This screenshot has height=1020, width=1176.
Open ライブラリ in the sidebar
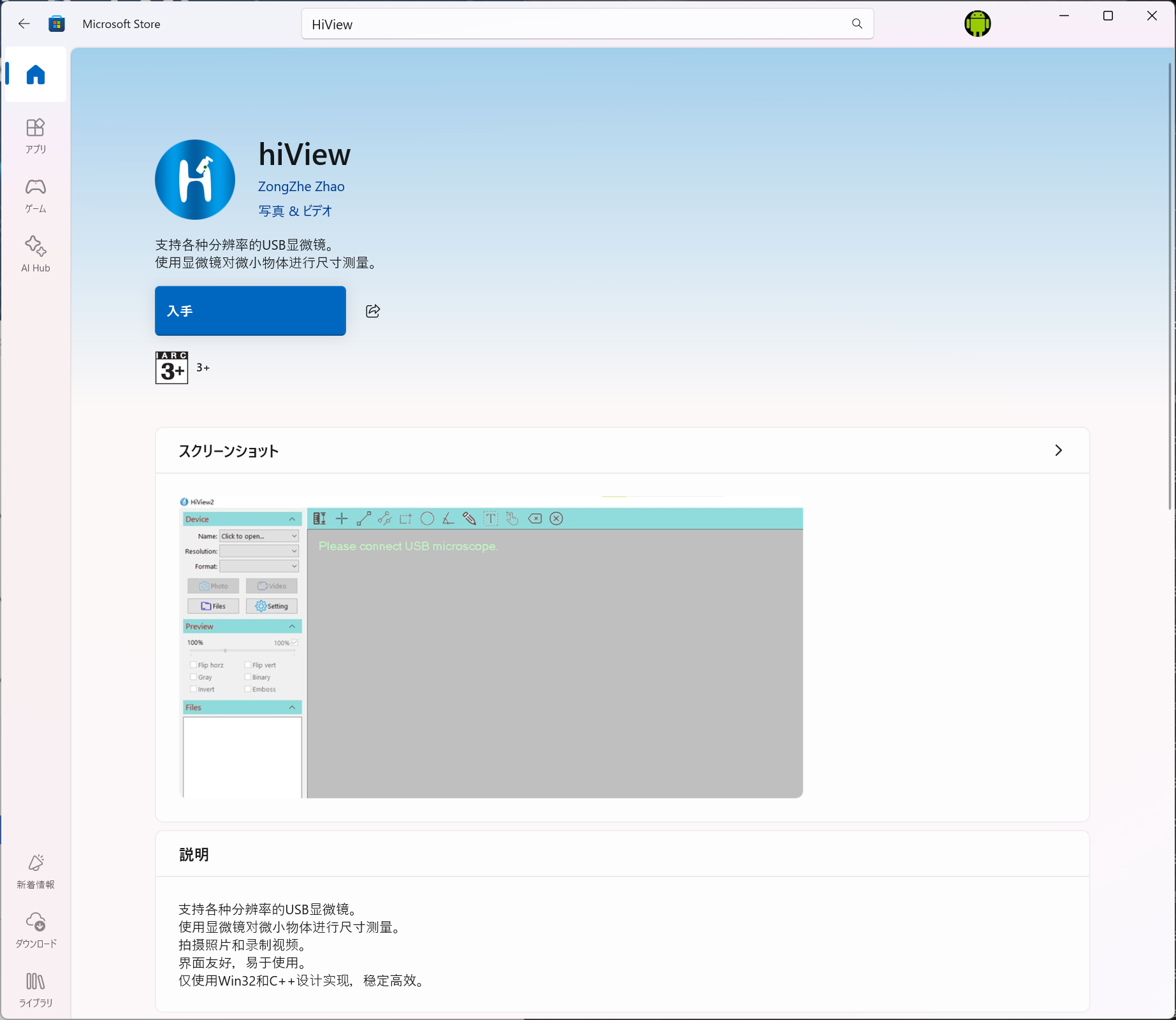(36, 989)
